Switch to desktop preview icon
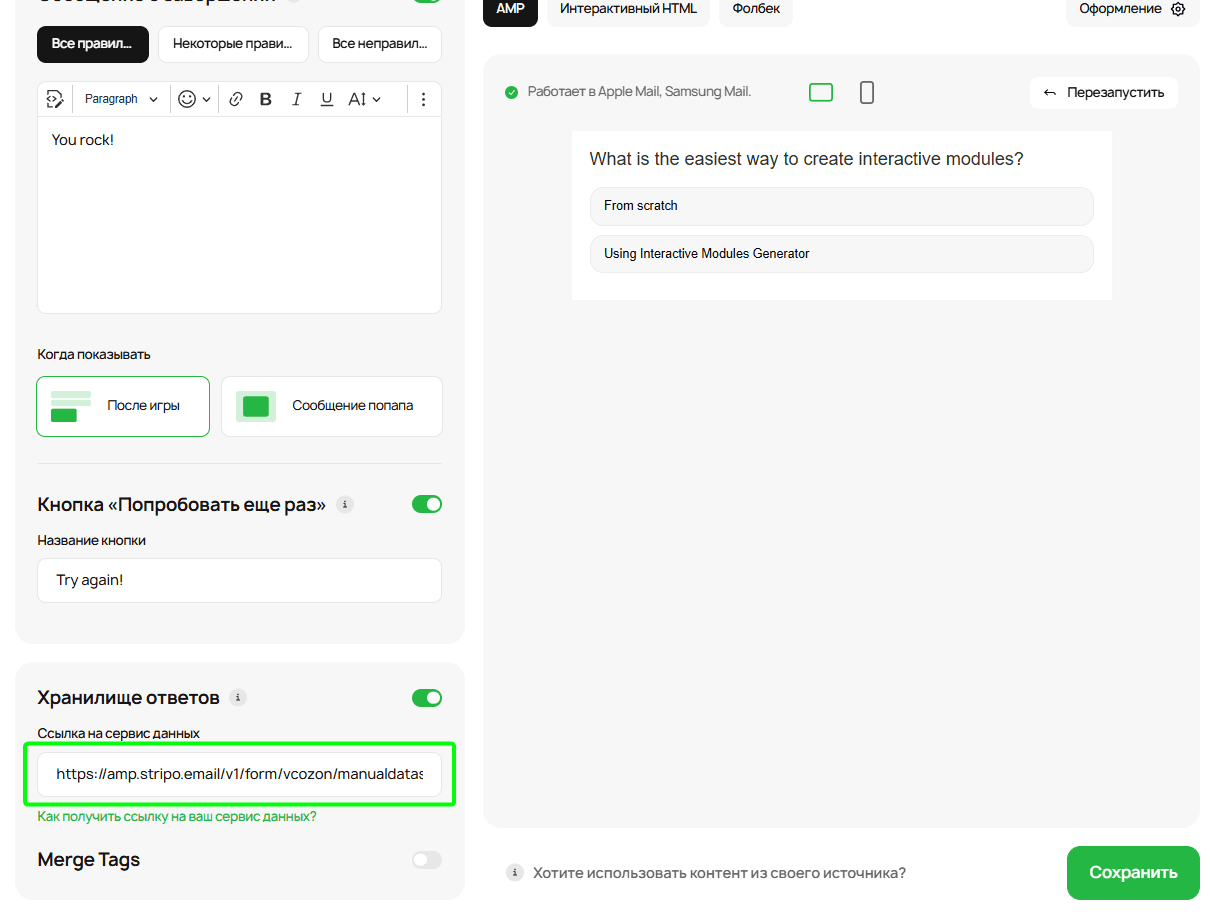This screenshot has height=917, width=1210. 820,93
